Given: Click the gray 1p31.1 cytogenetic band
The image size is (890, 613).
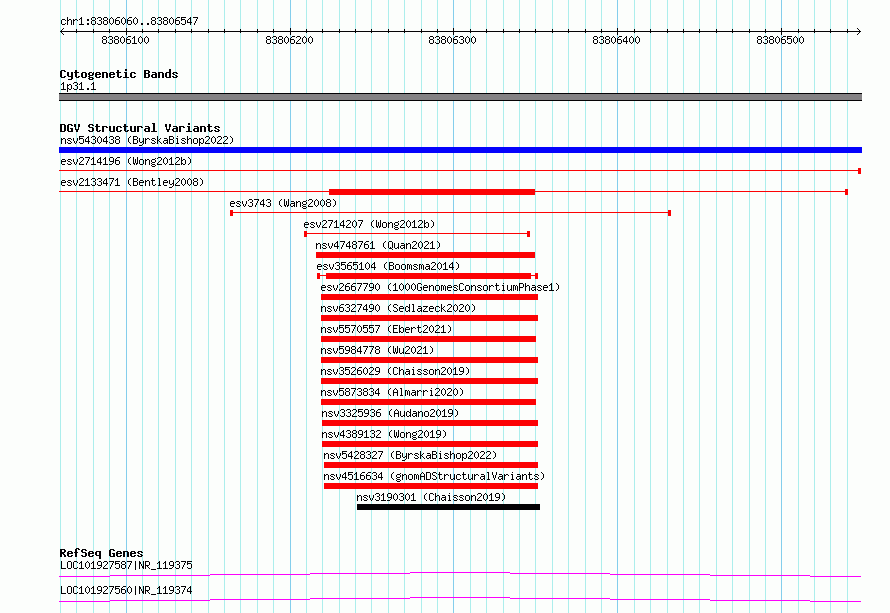Looking at the screenshot, I should 460,97.
